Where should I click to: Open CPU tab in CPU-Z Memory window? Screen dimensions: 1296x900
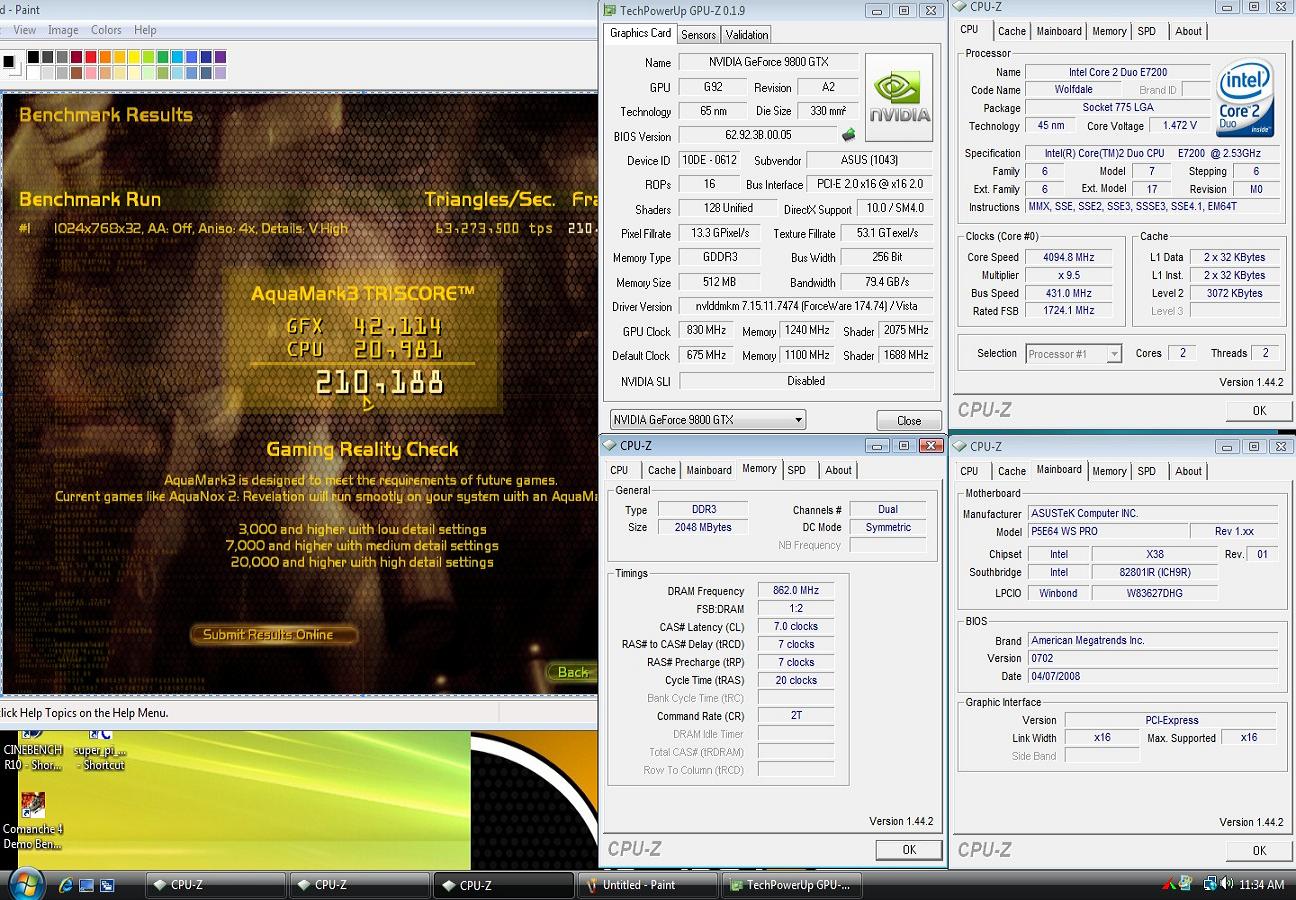tap(620, 470)
